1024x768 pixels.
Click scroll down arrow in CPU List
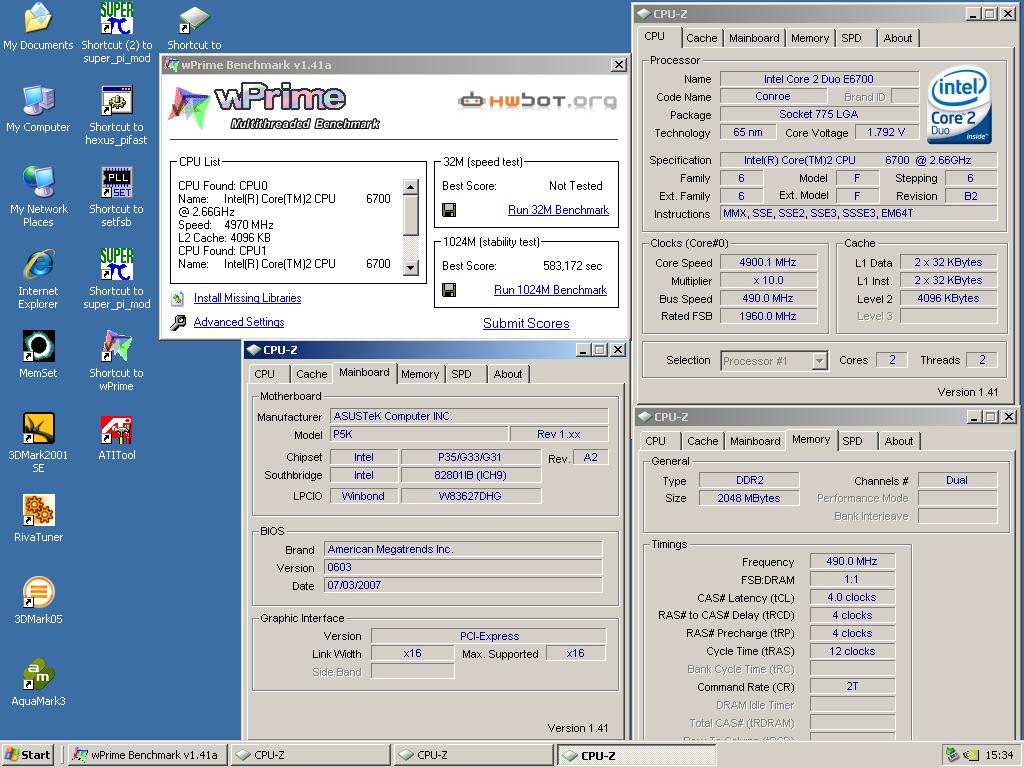[410, 267]
